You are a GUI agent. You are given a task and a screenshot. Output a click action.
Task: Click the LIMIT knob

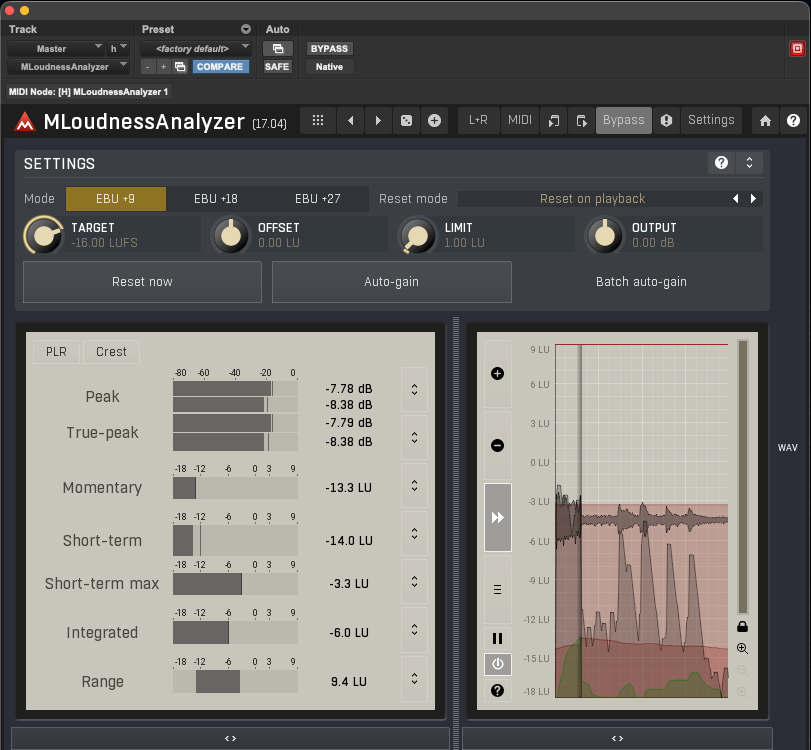coord(417,235)
